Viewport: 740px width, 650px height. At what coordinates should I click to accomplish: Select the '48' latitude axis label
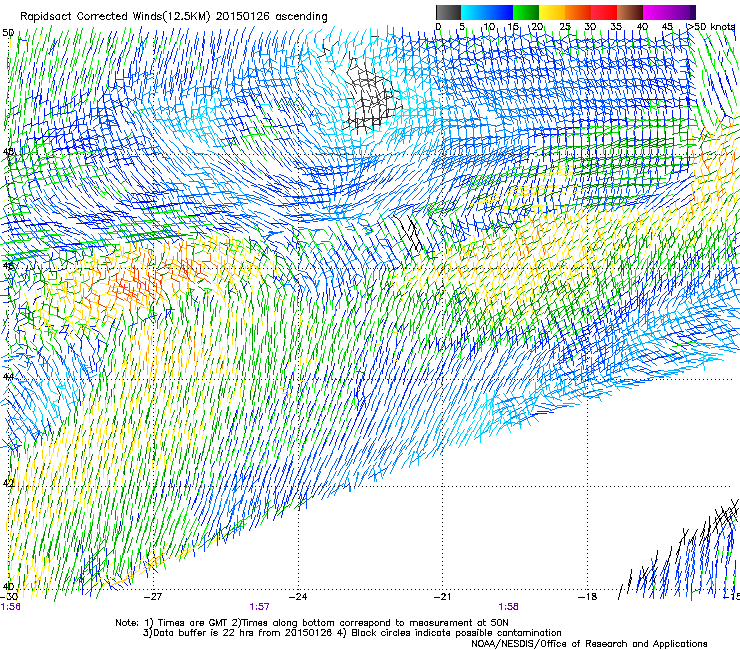(x=8, y=152)
